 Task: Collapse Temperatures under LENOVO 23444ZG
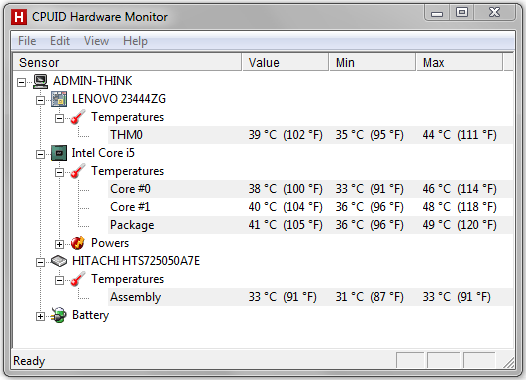point(59,118)
